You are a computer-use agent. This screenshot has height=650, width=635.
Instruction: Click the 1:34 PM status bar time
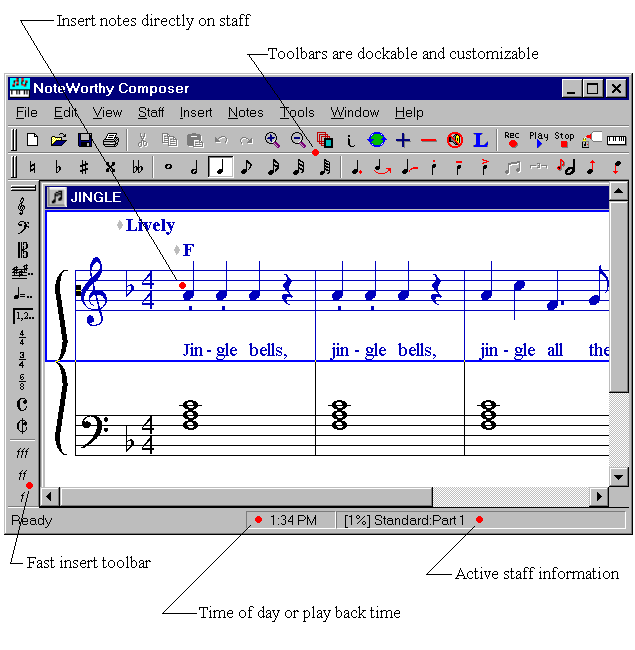pyautogui.click(x=293, y=520)
